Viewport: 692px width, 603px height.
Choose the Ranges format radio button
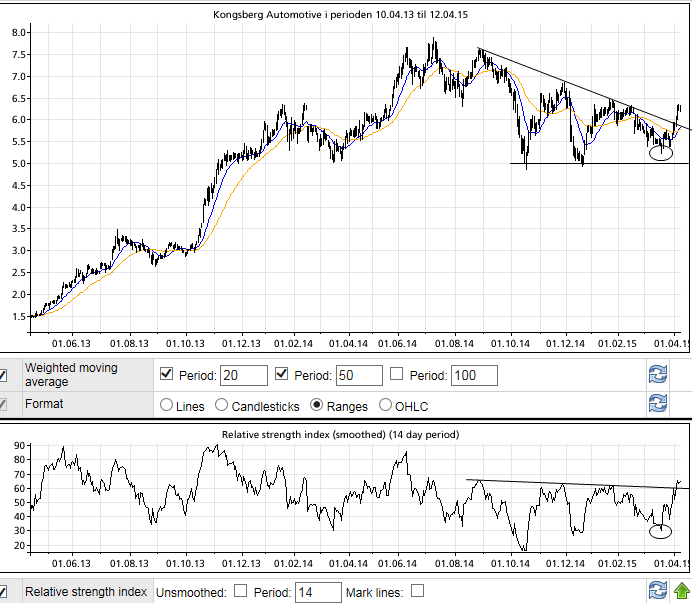pyautogui.click(x=318, y=406)
